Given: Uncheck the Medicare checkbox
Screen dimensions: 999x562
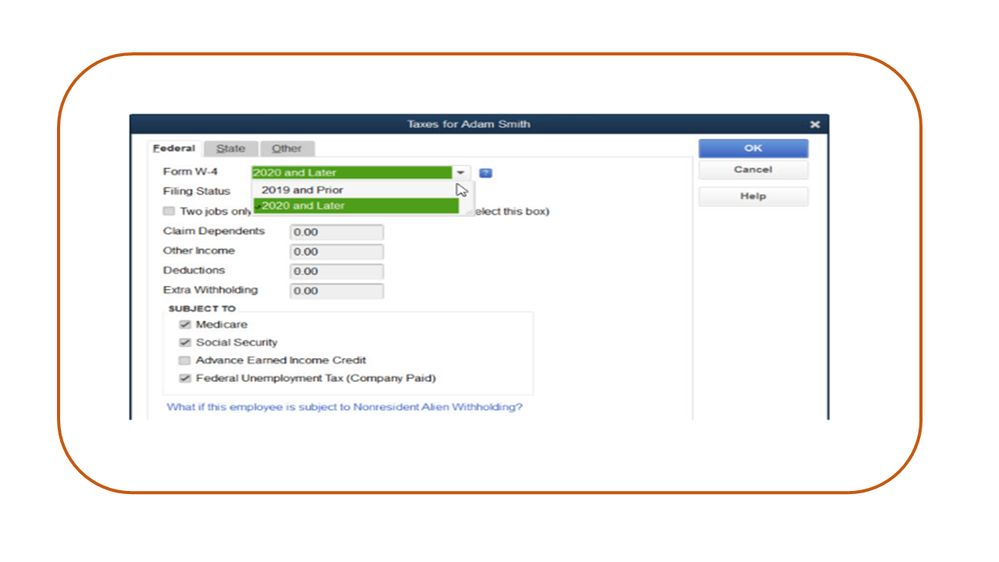Looking at the screenshot, I should [185, 324].
